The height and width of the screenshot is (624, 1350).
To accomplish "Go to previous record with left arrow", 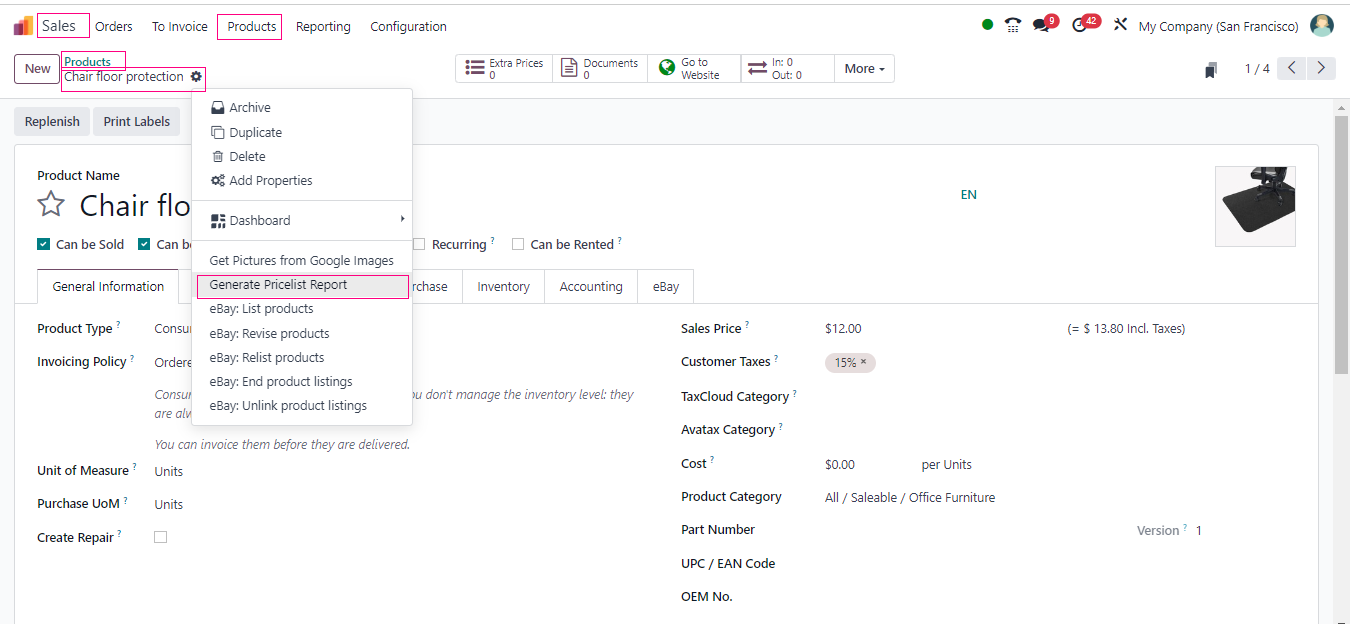I will tap(1291, 68).
